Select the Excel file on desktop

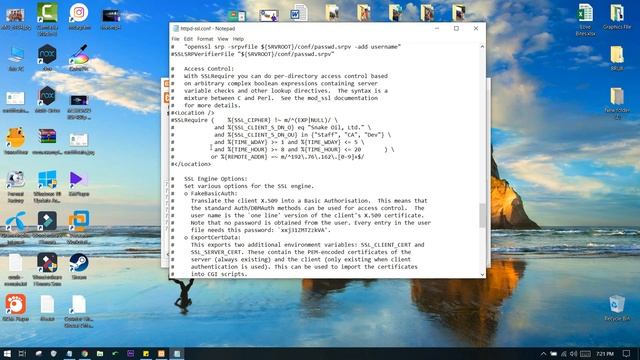(x=585, y=19)
